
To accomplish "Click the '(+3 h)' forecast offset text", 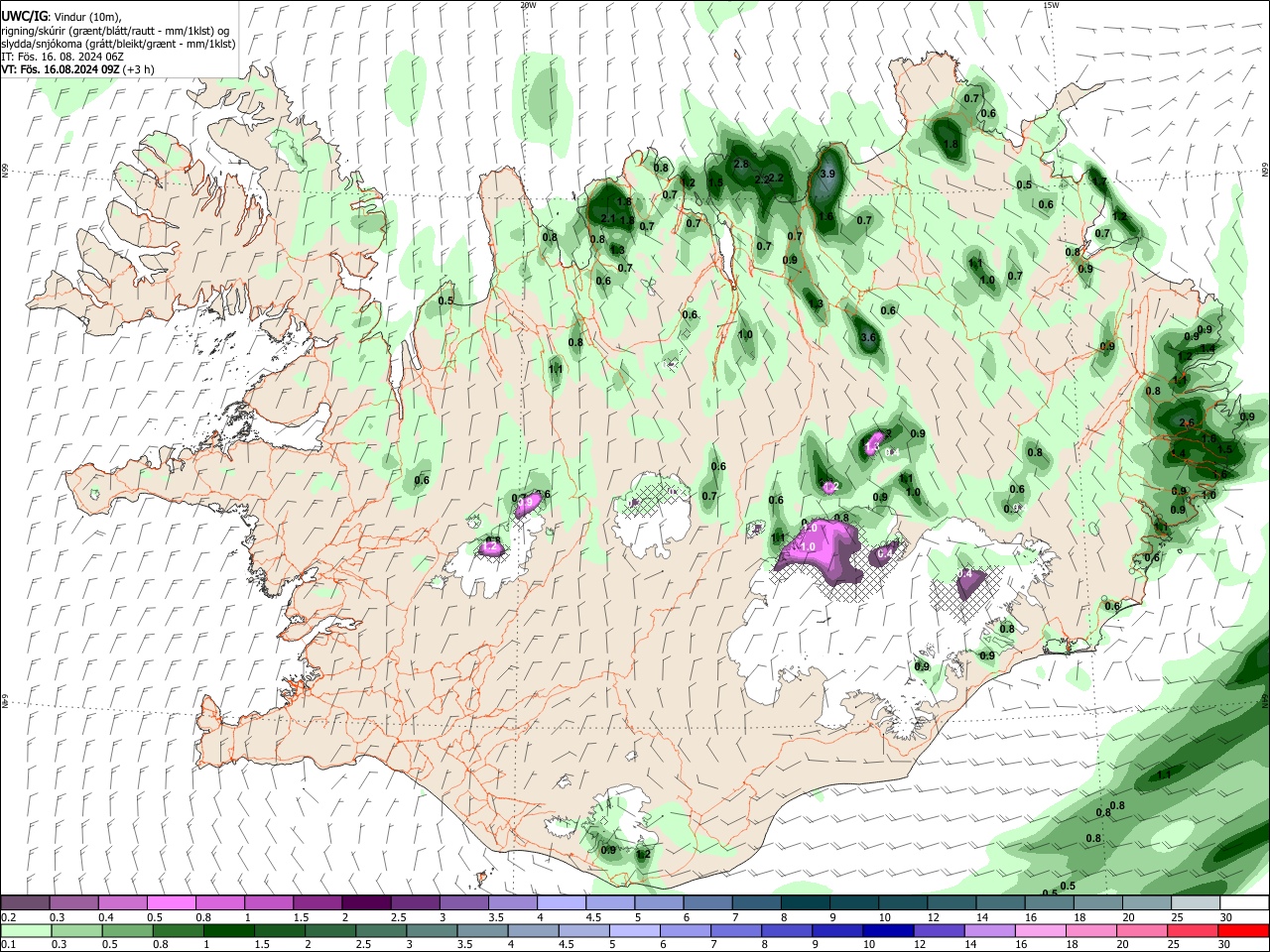I will click(x=140, y=69).
